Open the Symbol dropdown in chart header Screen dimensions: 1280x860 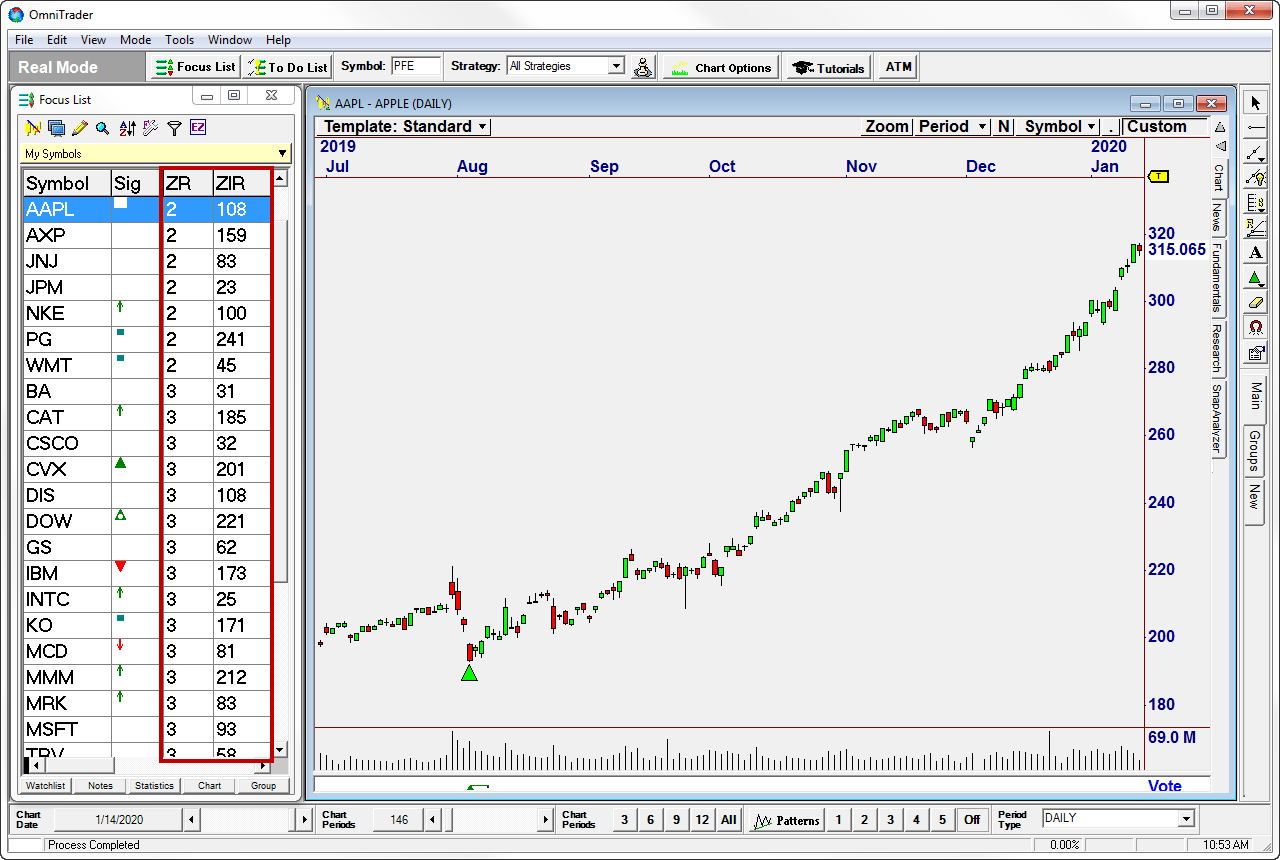[1059, 127]
